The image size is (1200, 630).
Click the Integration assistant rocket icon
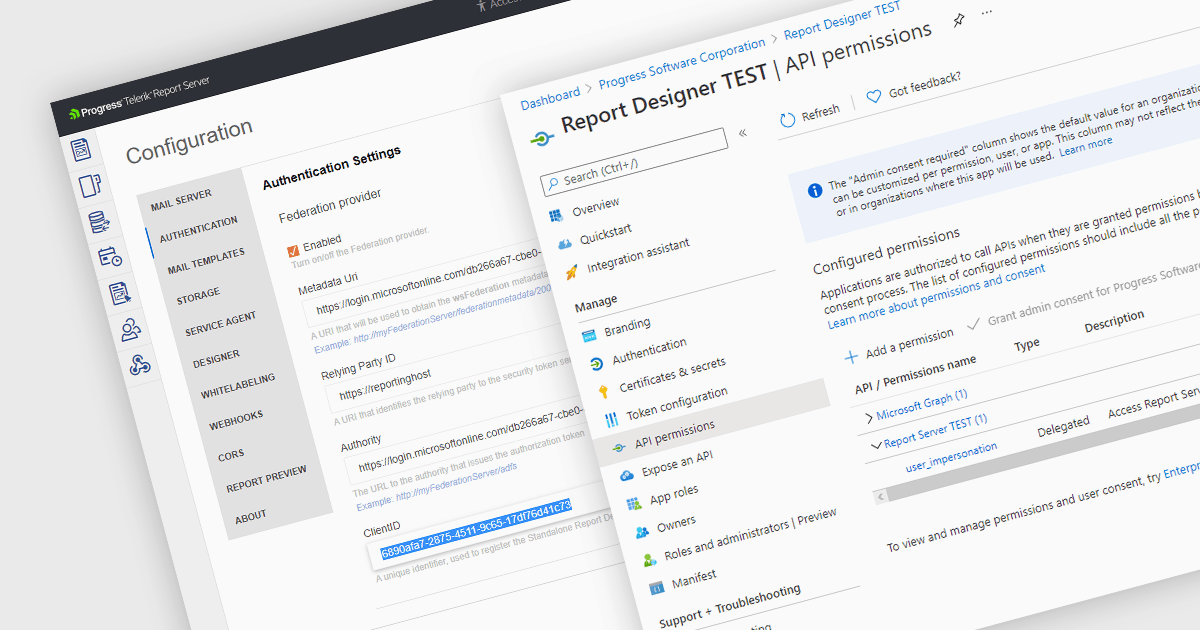[x=571, y=271]
